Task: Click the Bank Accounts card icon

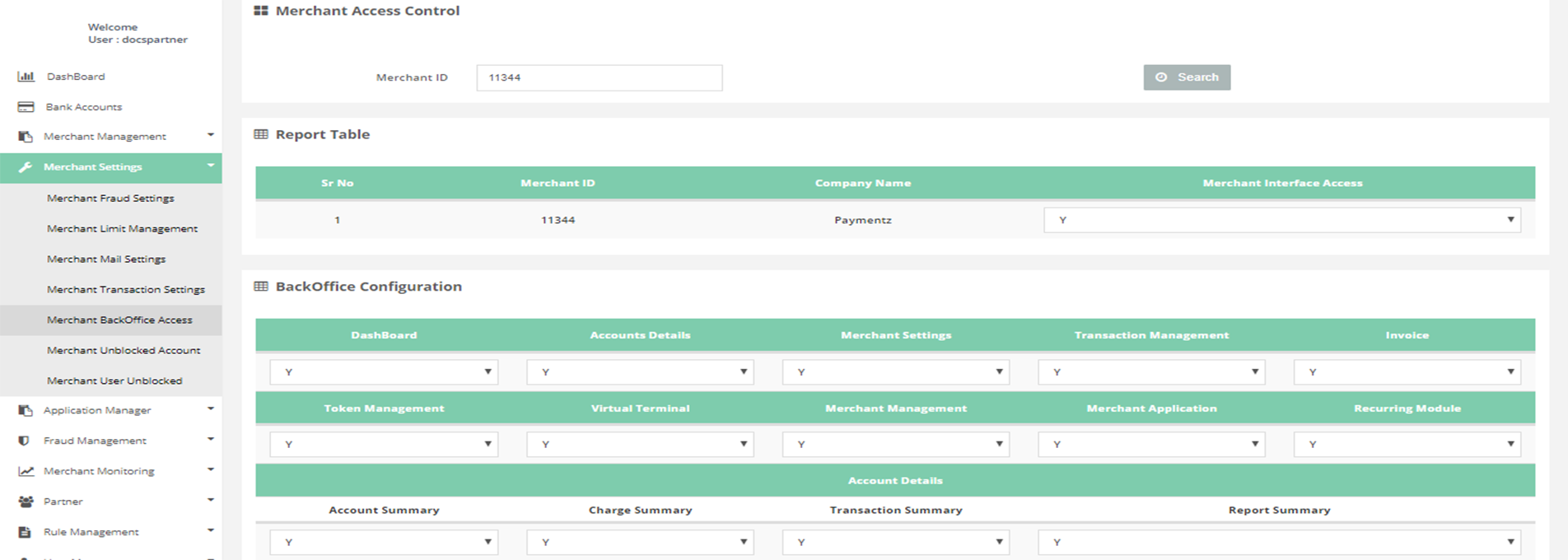Action: 26,107
